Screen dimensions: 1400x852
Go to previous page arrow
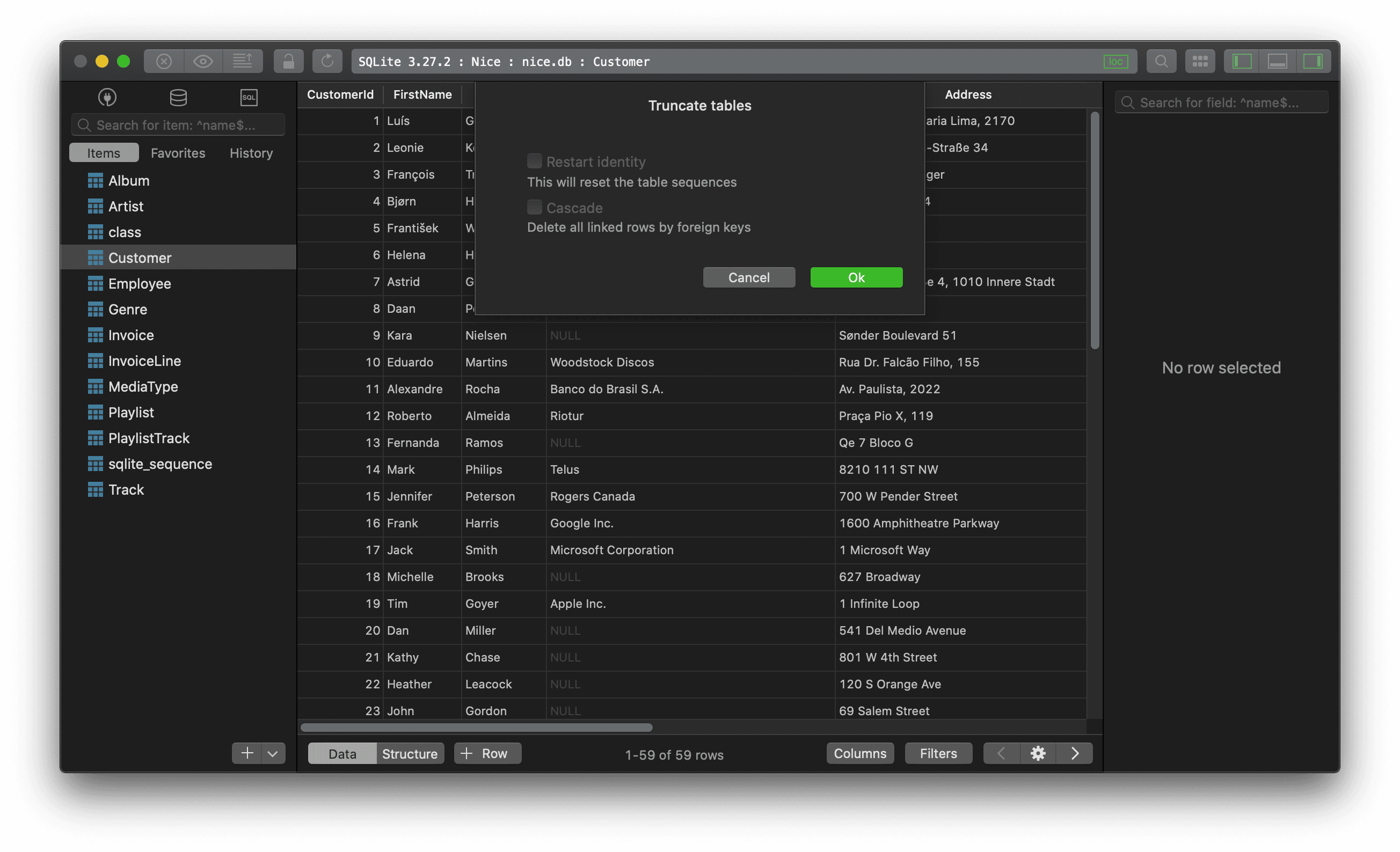click(1001, 753)
